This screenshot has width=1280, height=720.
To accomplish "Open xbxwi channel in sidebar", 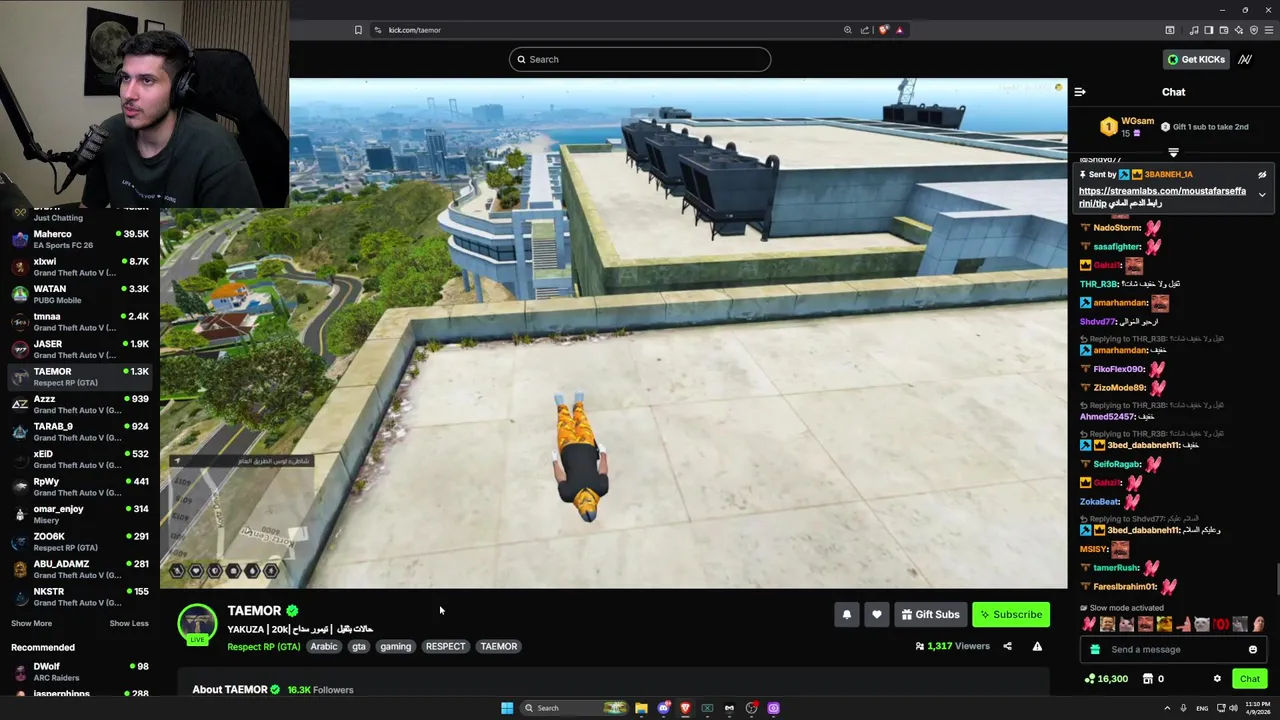I will pyautogui.click(x=80, y=266).
